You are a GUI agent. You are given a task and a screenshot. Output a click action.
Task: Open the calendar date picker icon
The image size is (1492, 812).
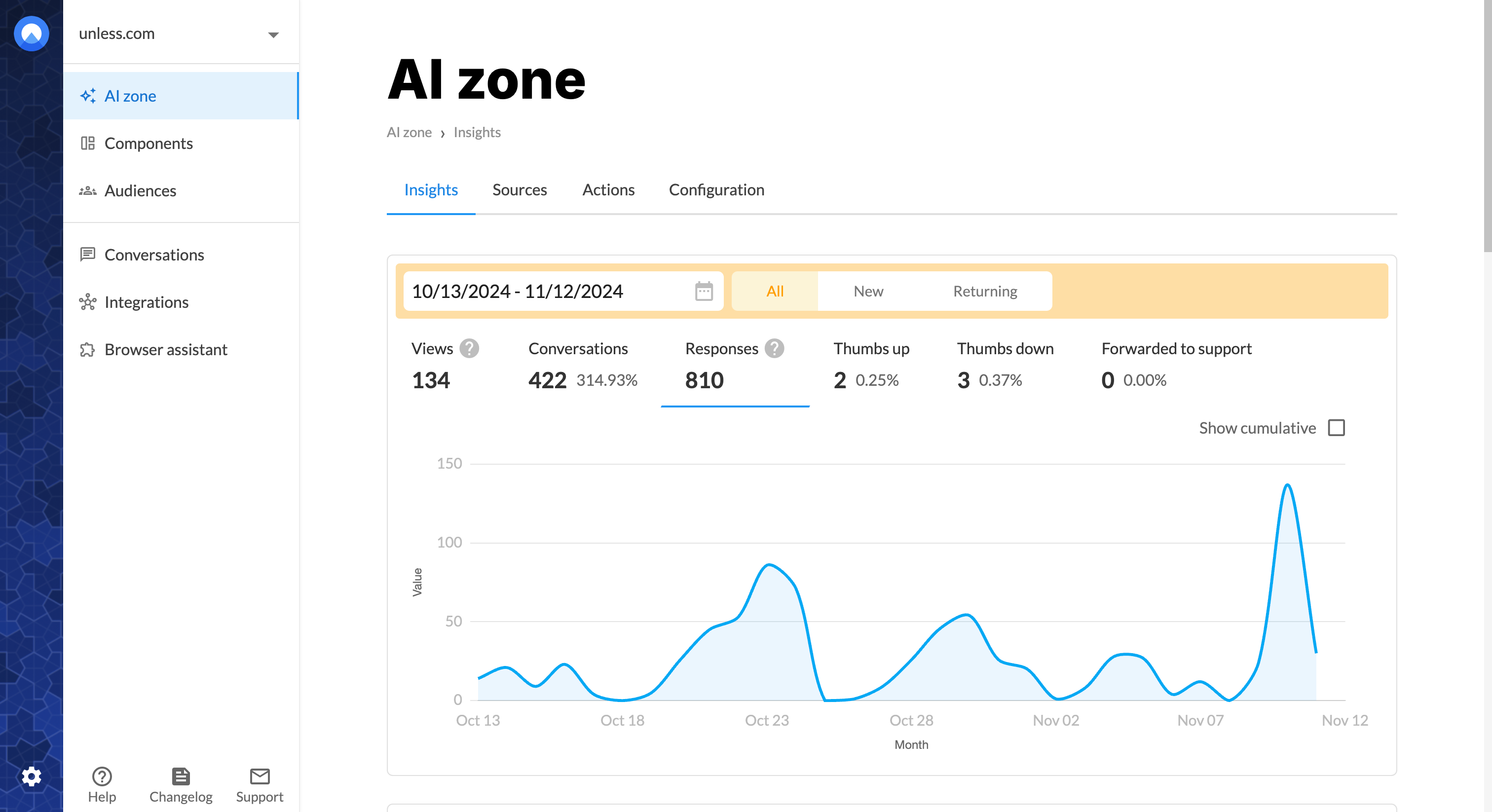(x=704, y=291)
